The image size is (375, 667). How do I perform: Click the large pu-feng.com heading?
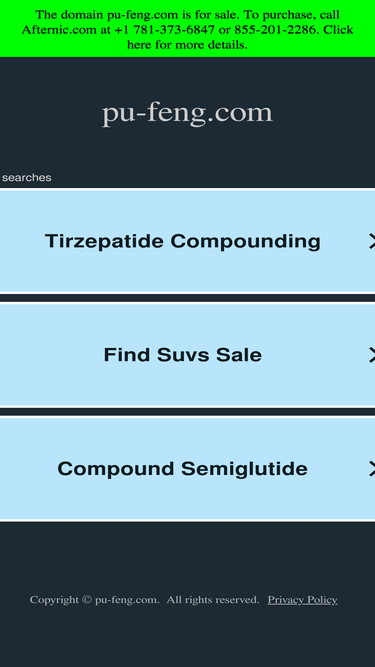coord(187,114)
